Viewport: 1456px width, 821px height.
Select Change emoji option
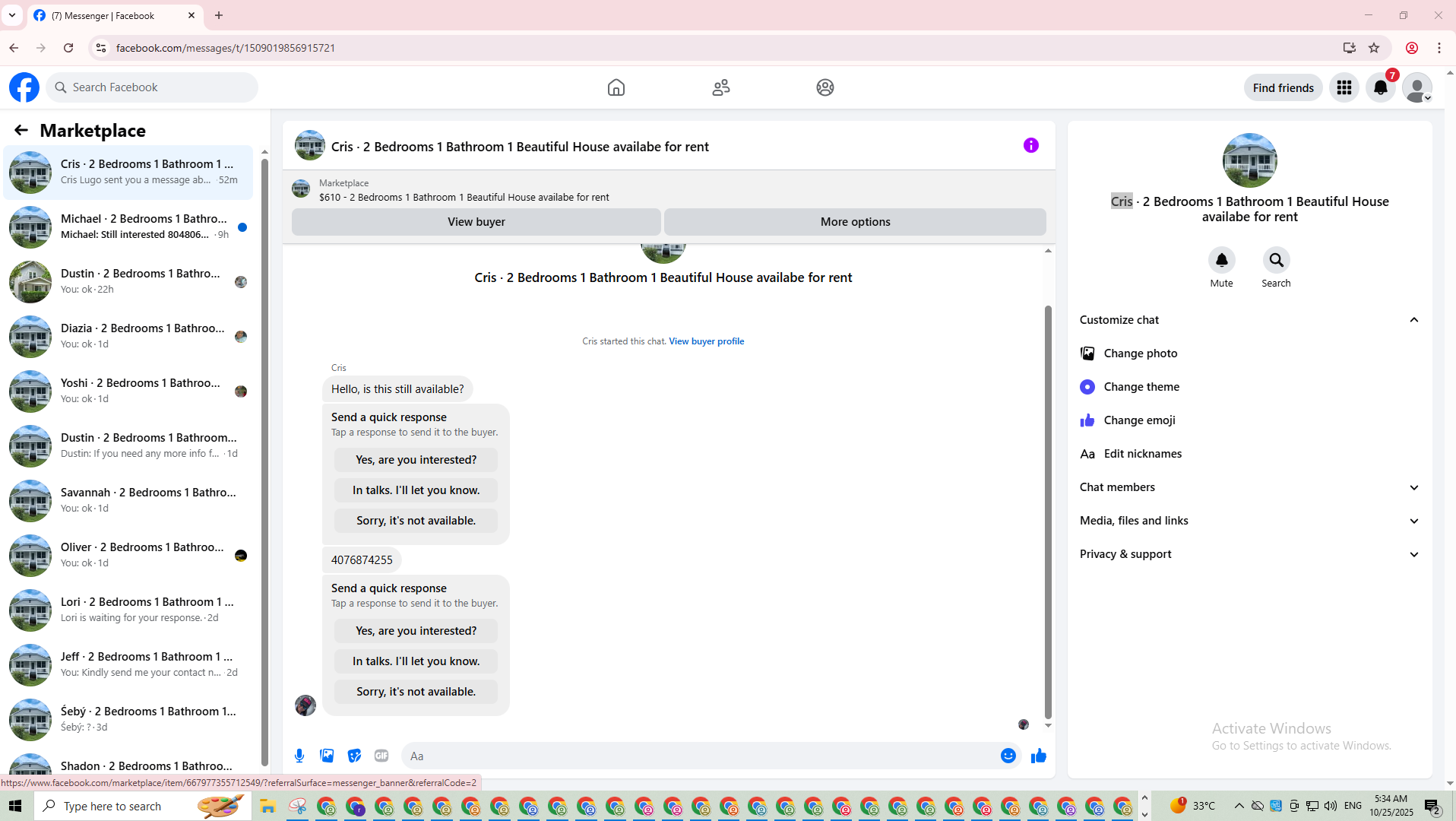tap(1250, 420)
